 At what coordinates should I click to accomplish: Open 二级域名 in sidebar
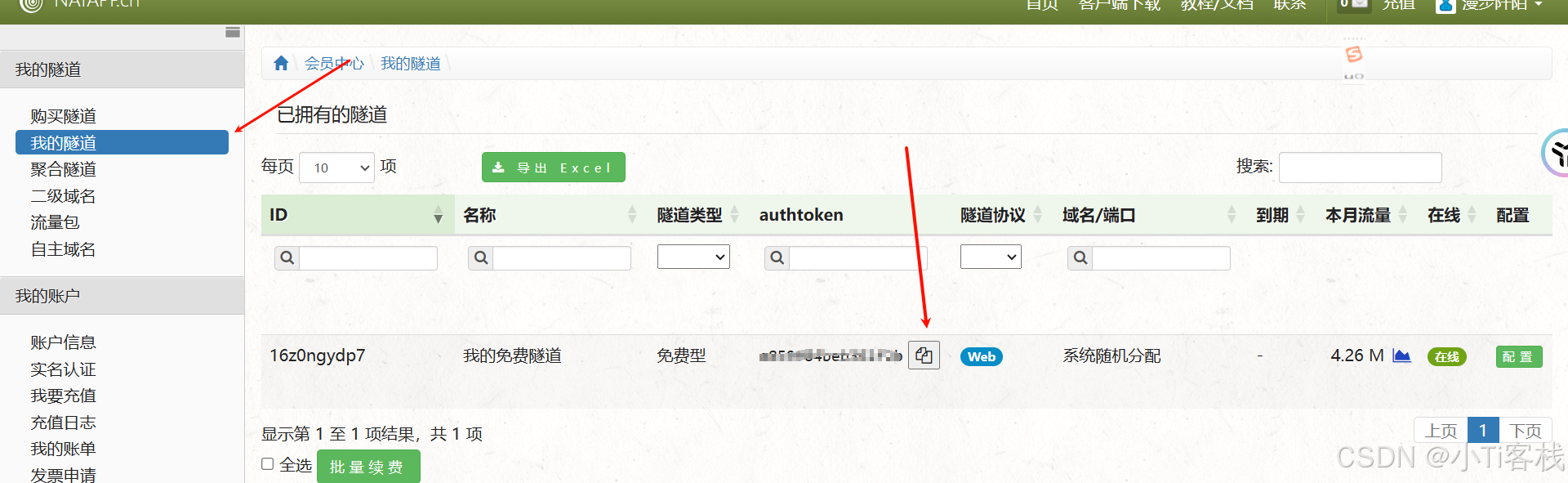(64, 196)
